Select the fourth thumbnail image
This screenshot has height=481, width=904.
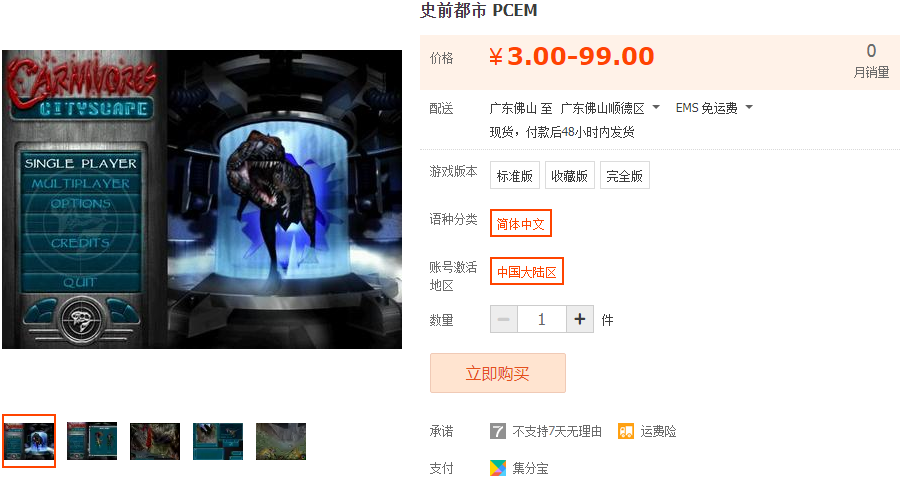point(218,441)
